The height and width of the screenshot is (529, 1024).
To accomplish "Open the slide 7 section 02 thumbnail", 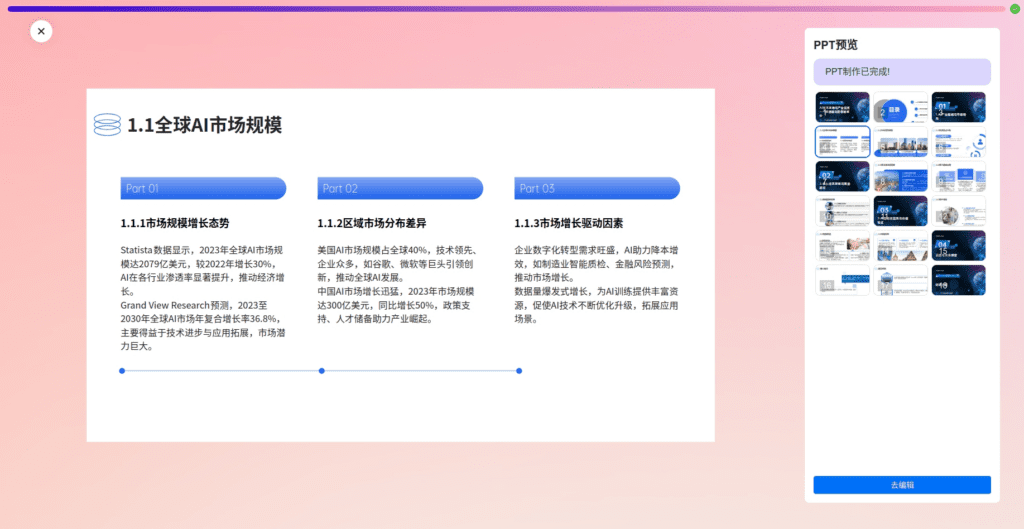I will pos(842,176).
